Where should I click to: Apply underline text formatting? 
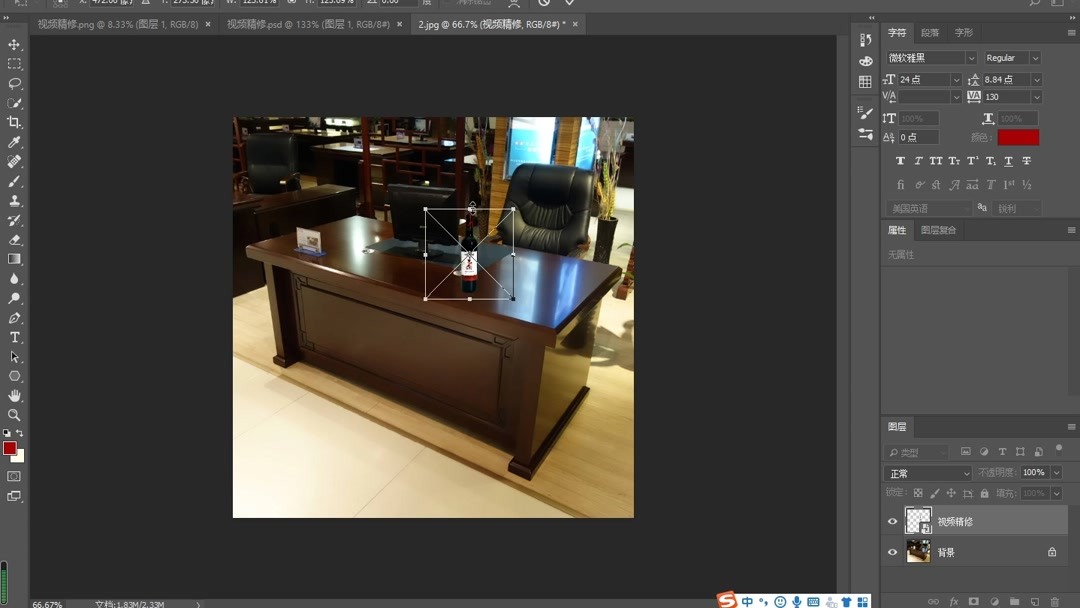[x=1009, y=161]
